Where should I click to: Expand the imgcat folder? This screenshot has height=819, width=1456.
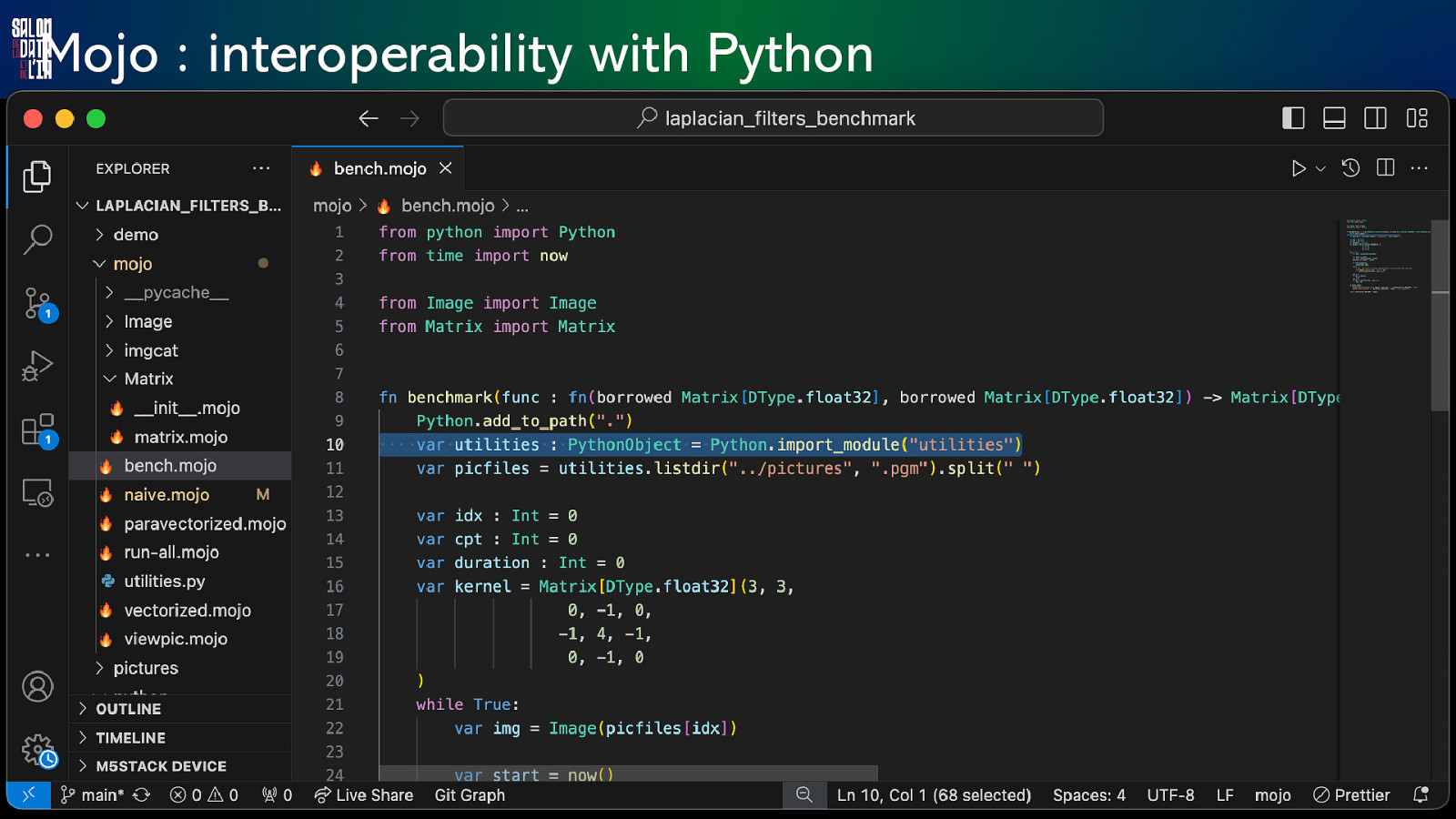click(180, 350)
